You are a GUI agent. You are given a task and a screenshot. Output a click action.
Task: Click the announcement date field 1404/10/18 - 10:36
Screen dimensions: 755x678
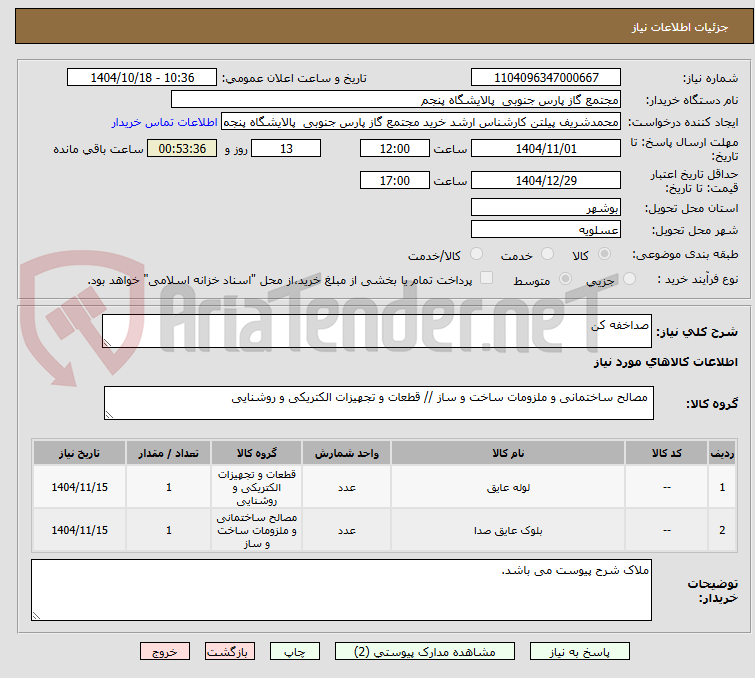(142, 78)
